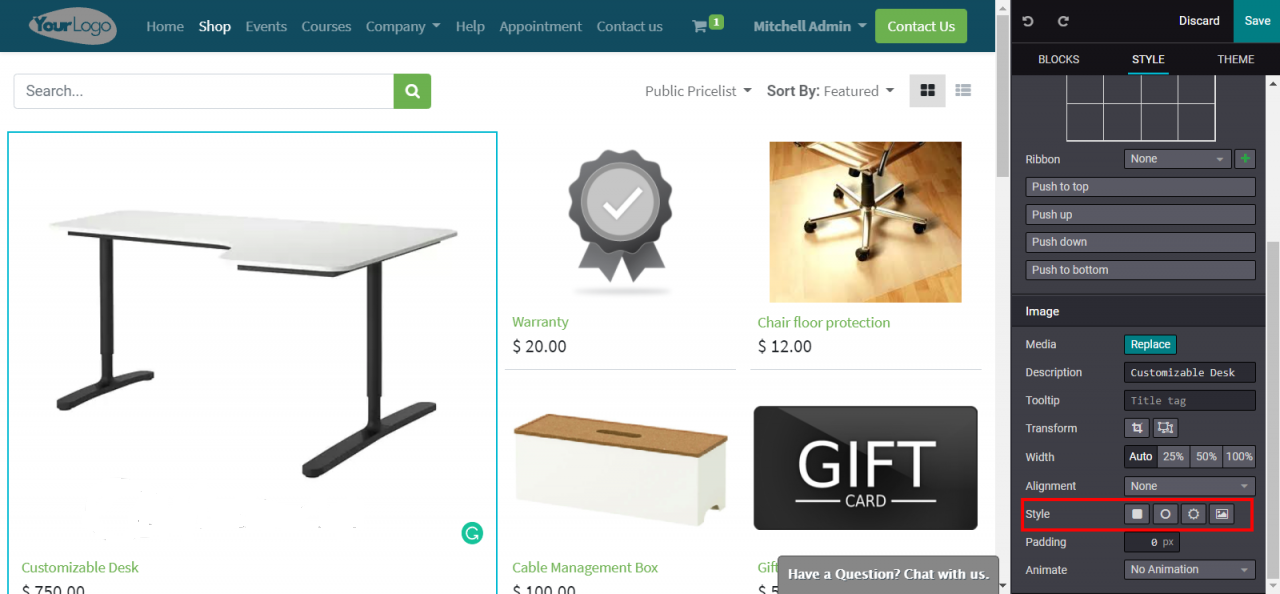Apply the circle image style
The height and width of the screenshot is (594, 1280).
[x=1165, y=514]
